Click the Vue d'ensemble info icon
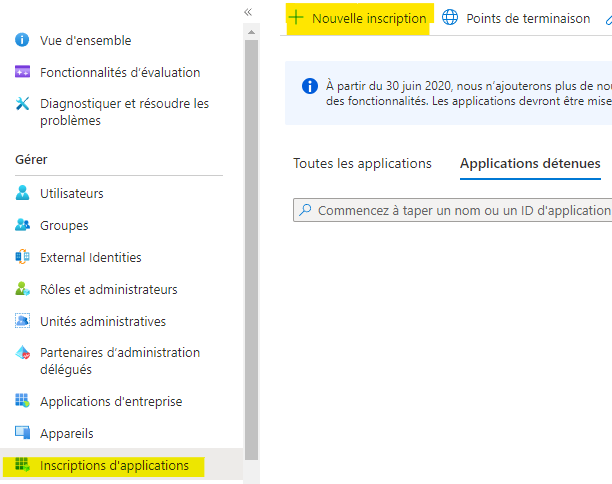Screen dimensions: 612x484 22,41
